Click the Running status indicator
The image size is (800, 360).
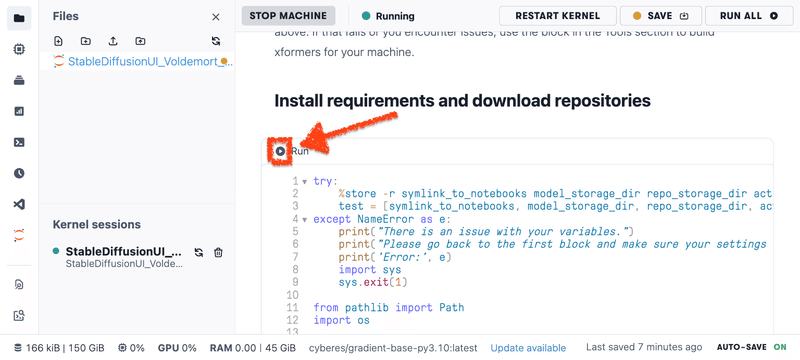click(388, 16)
